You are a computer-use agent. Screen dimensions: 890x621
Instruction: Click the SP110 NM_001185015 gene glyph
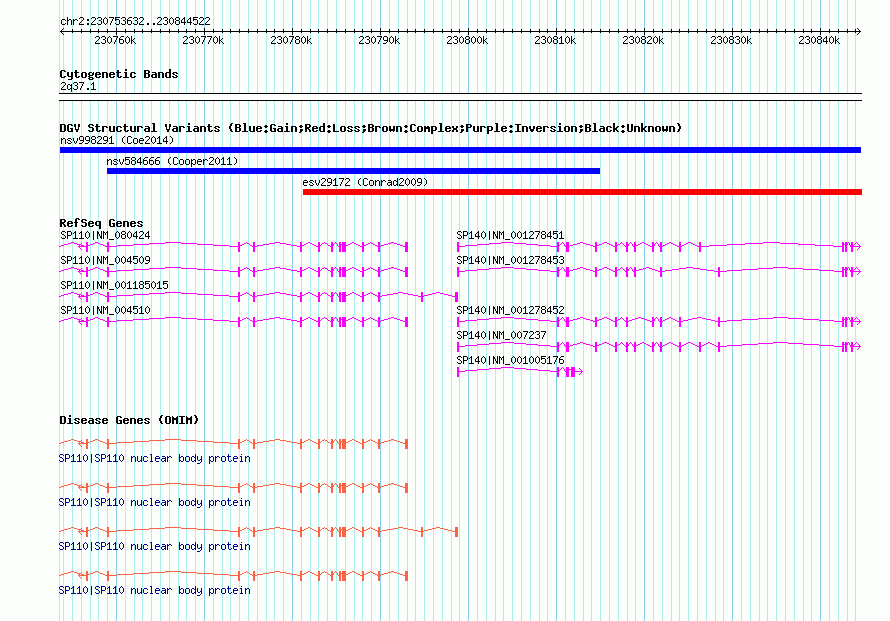pos(259,296)
